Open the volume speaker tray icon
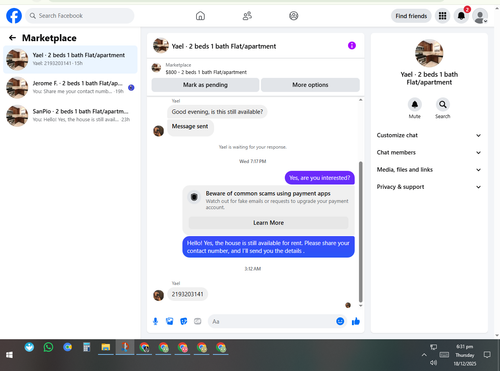The height and width of the screenshot is (371, 500). coord(433,363)
